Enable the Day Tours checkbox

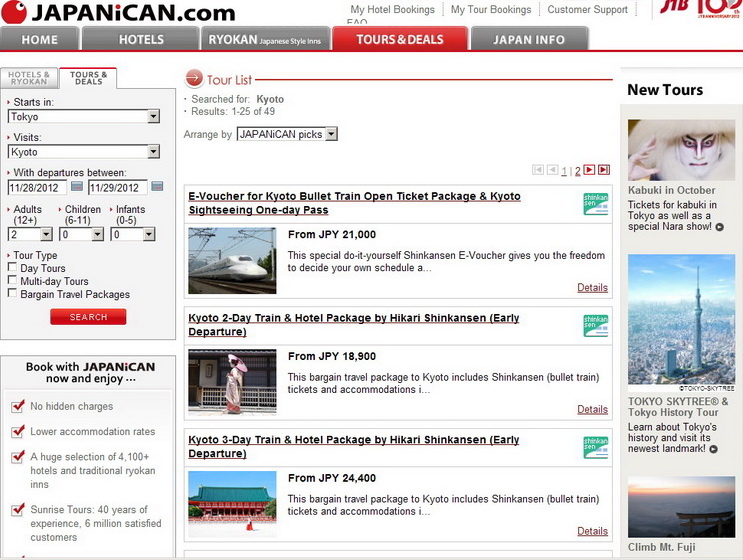point(12,267)
